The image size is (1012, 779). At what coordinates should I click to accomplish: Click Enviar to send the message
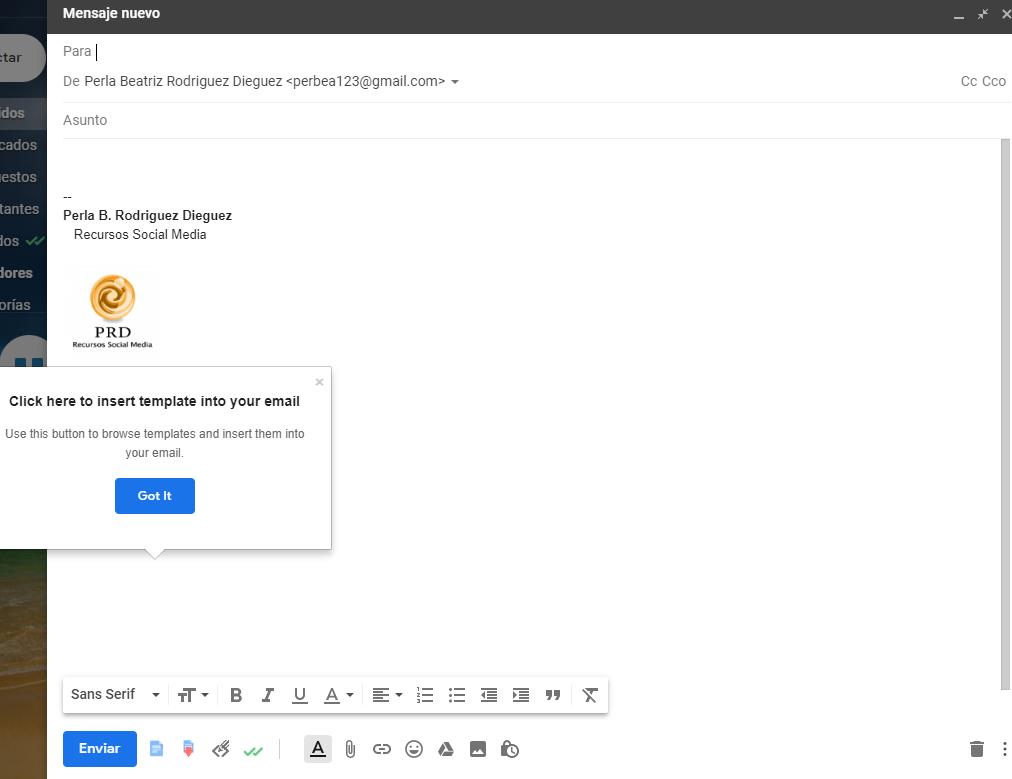click(98, 748)
